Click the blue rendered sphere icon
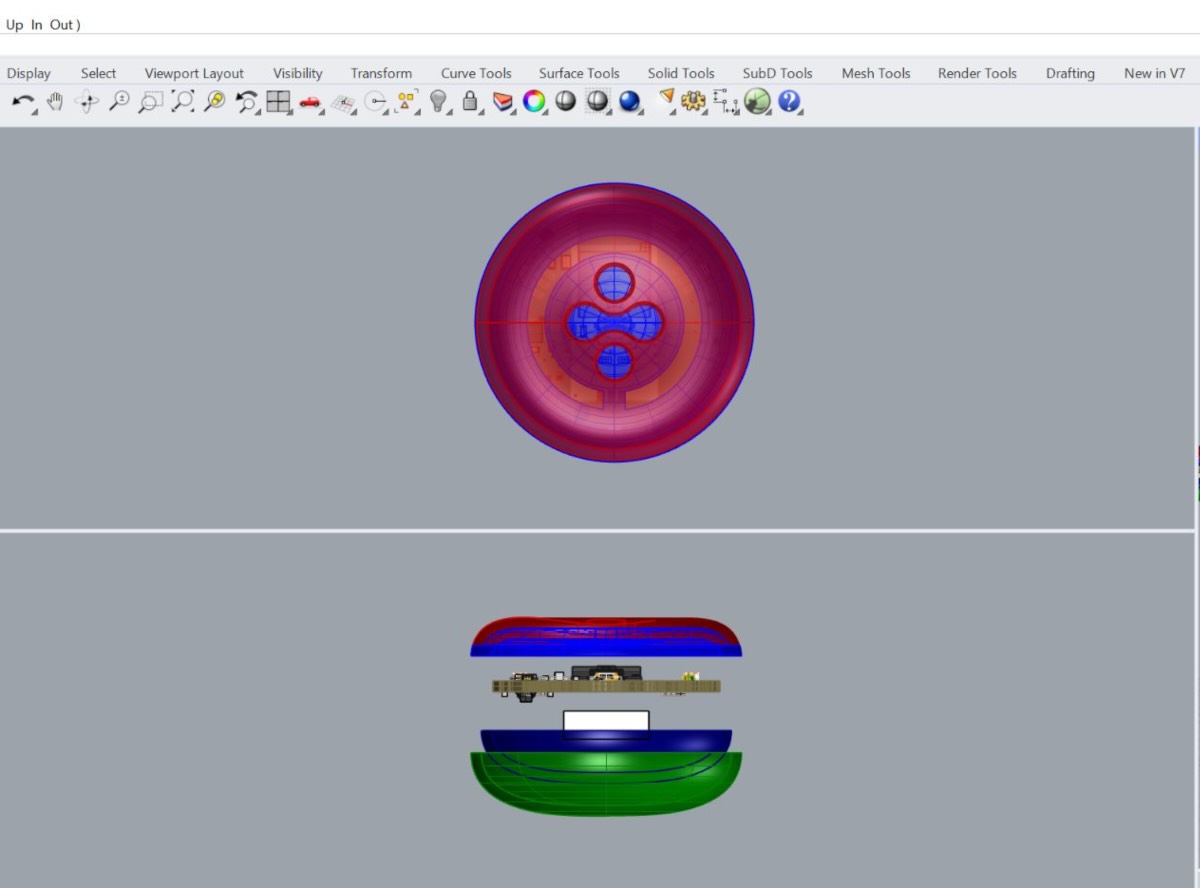Image resolution: width=1200 pixels, height=888 pixels. click(629, 101)
